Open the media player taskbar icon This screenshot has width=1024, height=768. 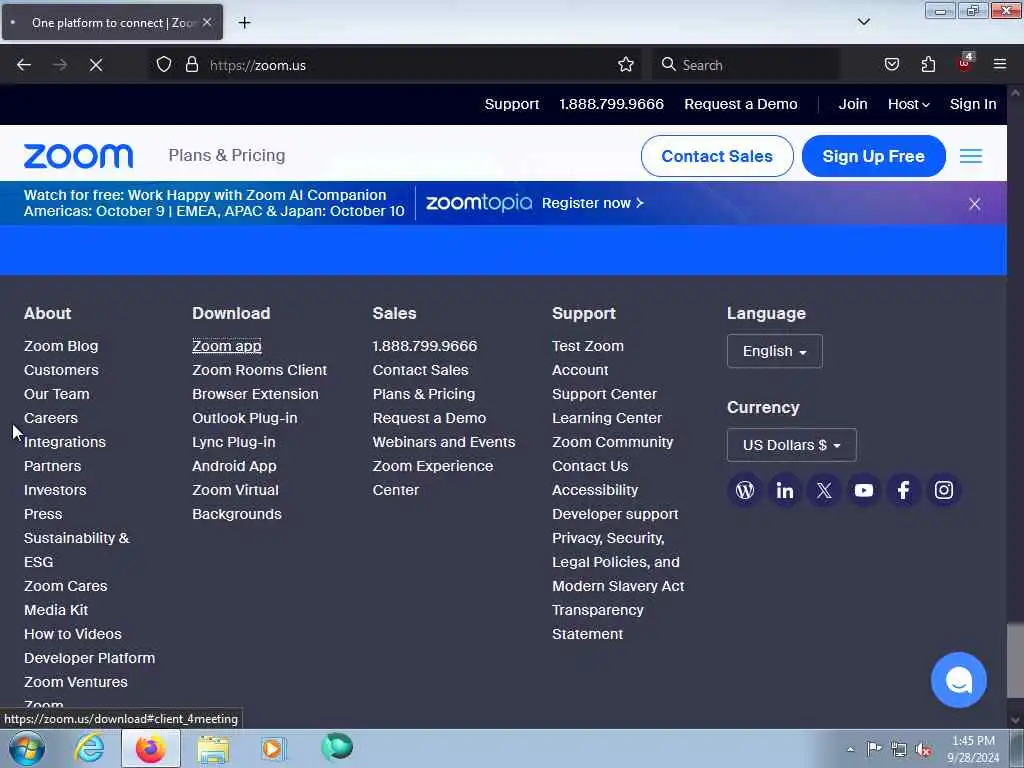273,748
